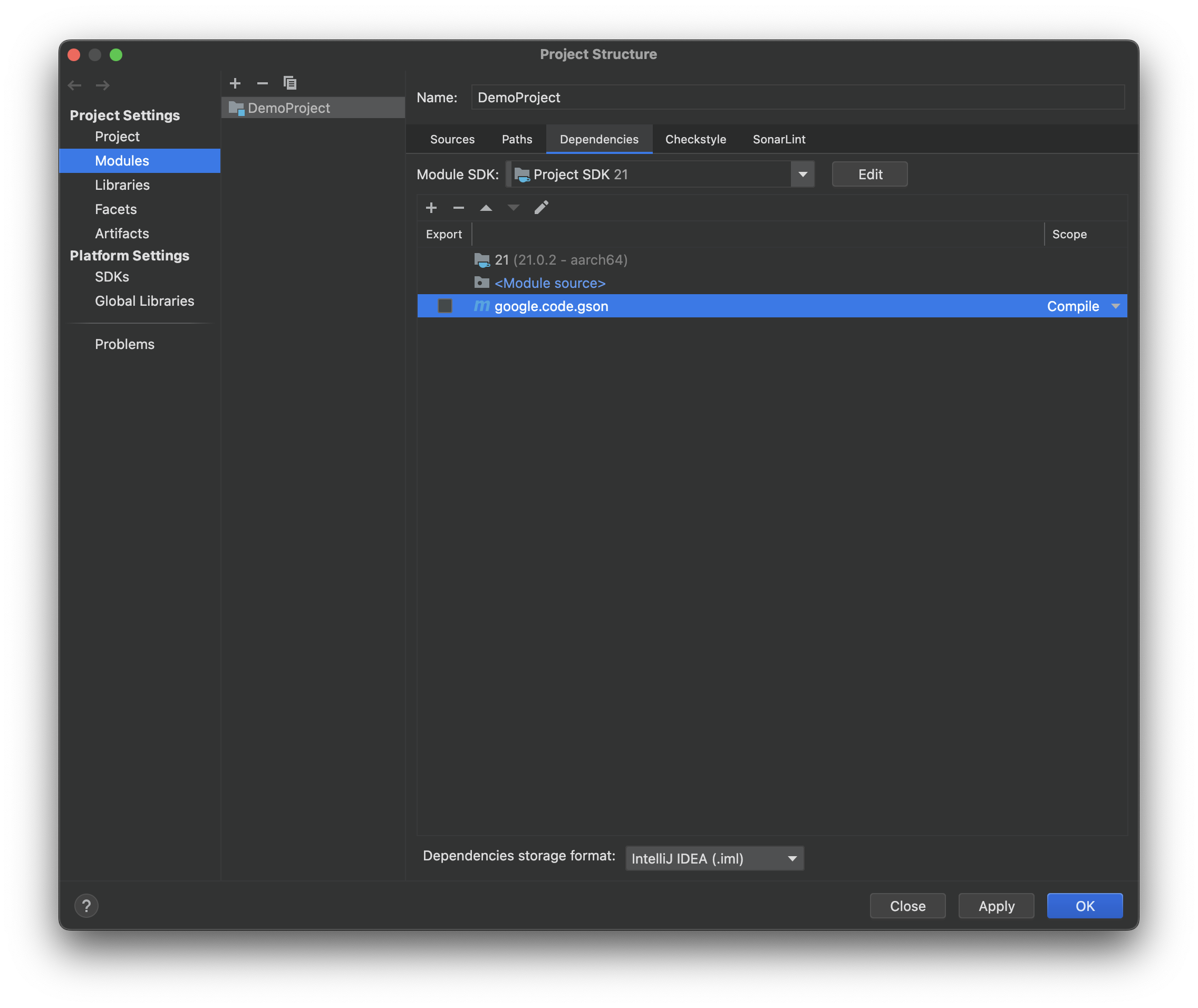Click the copy module icon

290,83
